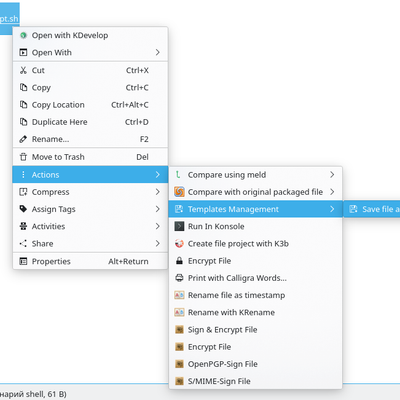Image resolution: width=400 pixels, height=400 pixels.
Task: Expand the Open With submenu arrow
Action: [x=157, y=52]
